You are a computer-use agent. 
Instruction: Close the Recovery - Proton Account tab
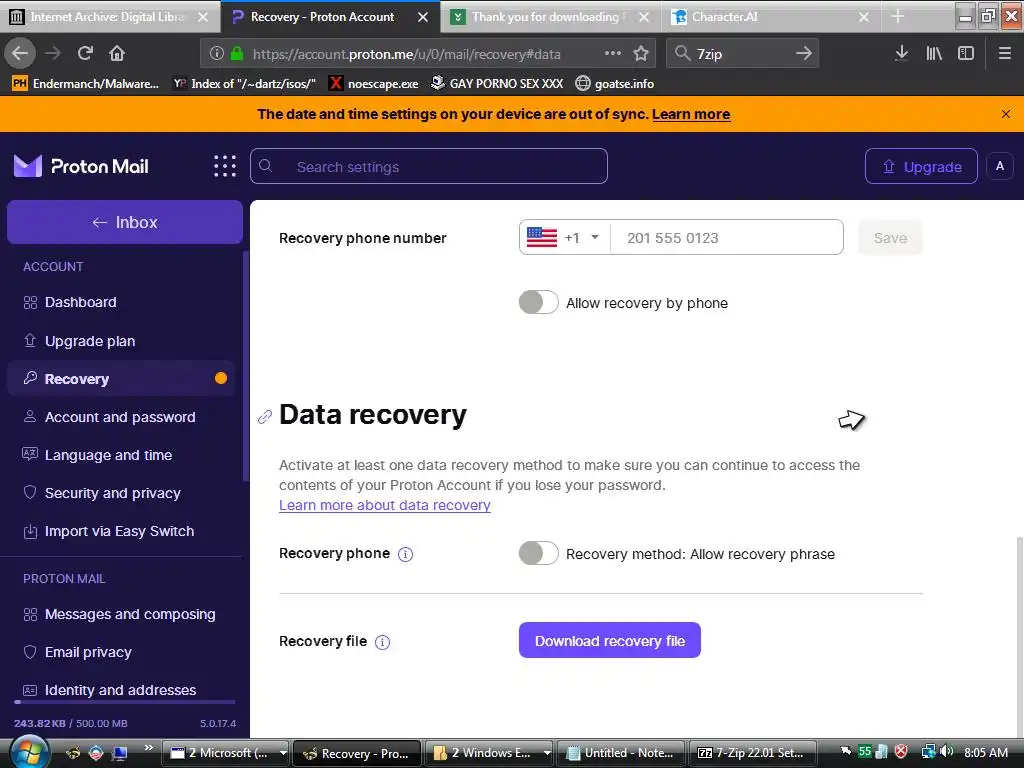423,17
